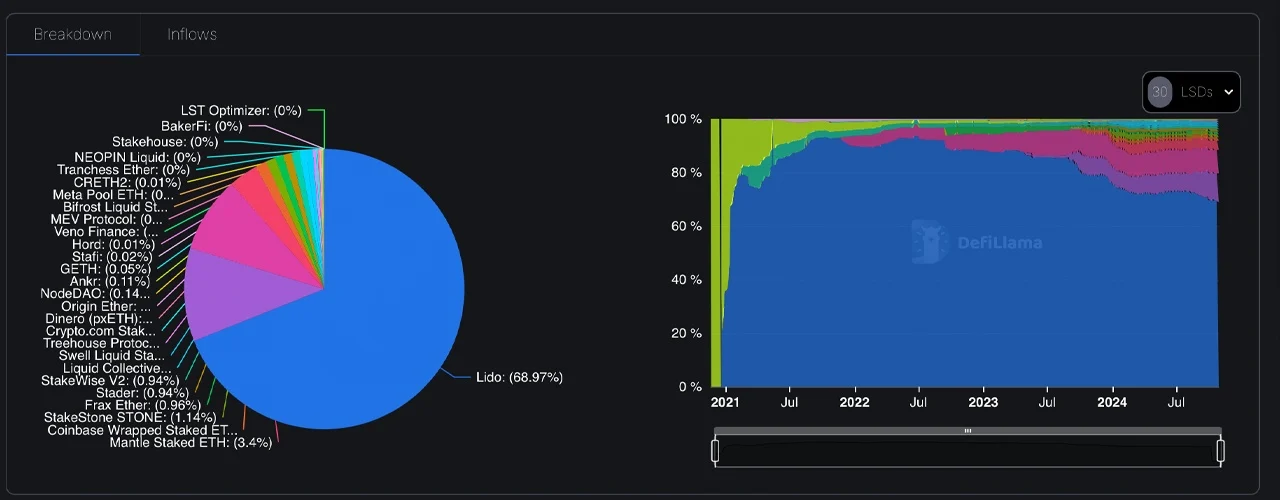Select the Lido: (68.97%) label
1280x500 pixels.
519,377
